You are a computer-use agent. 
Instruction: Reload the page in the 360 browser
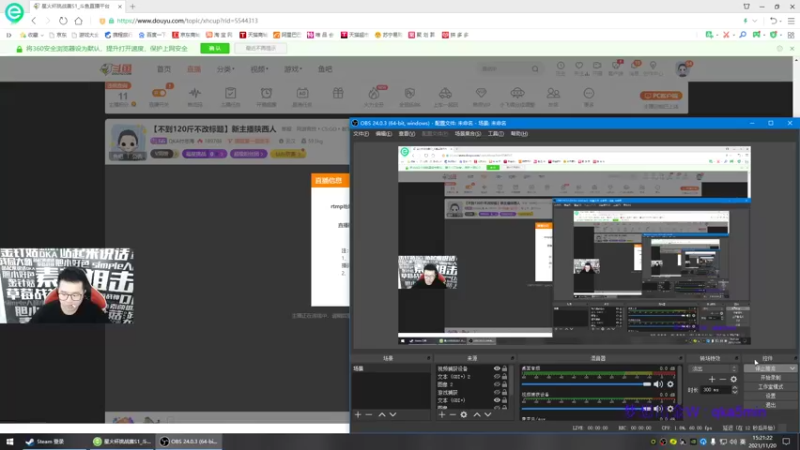click(x=63, y=21)
